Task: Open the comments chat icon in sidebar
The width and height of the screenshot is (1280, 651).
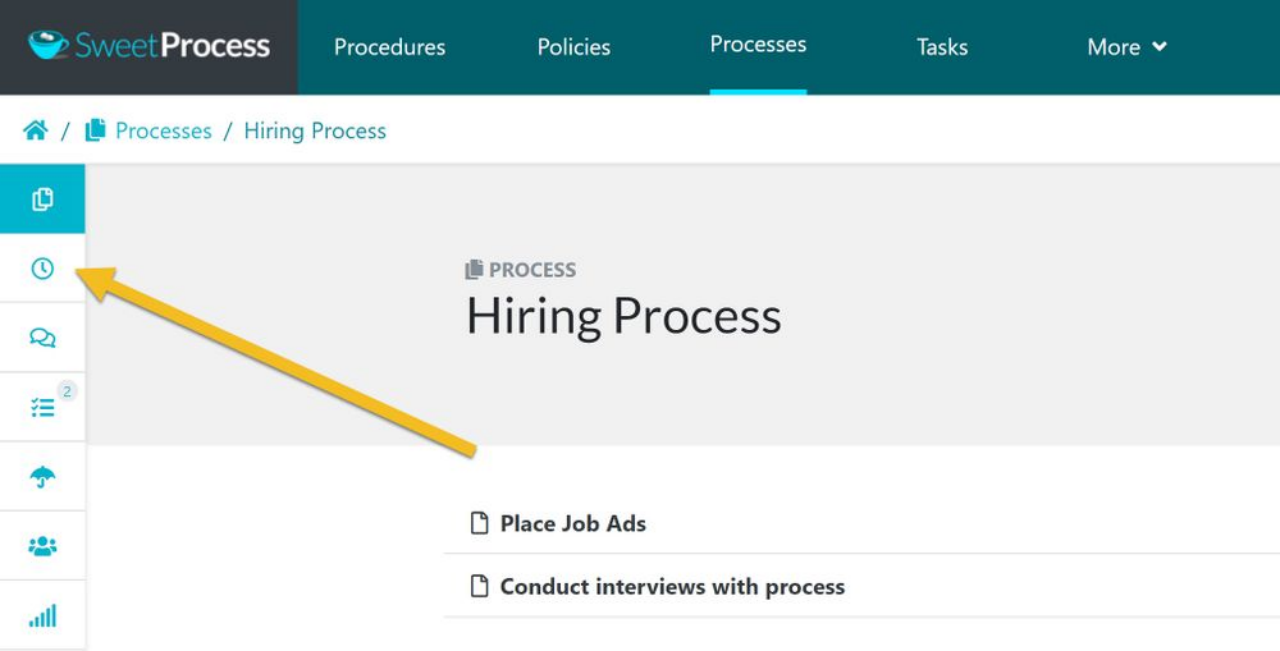Action: [x=42, y=337]
